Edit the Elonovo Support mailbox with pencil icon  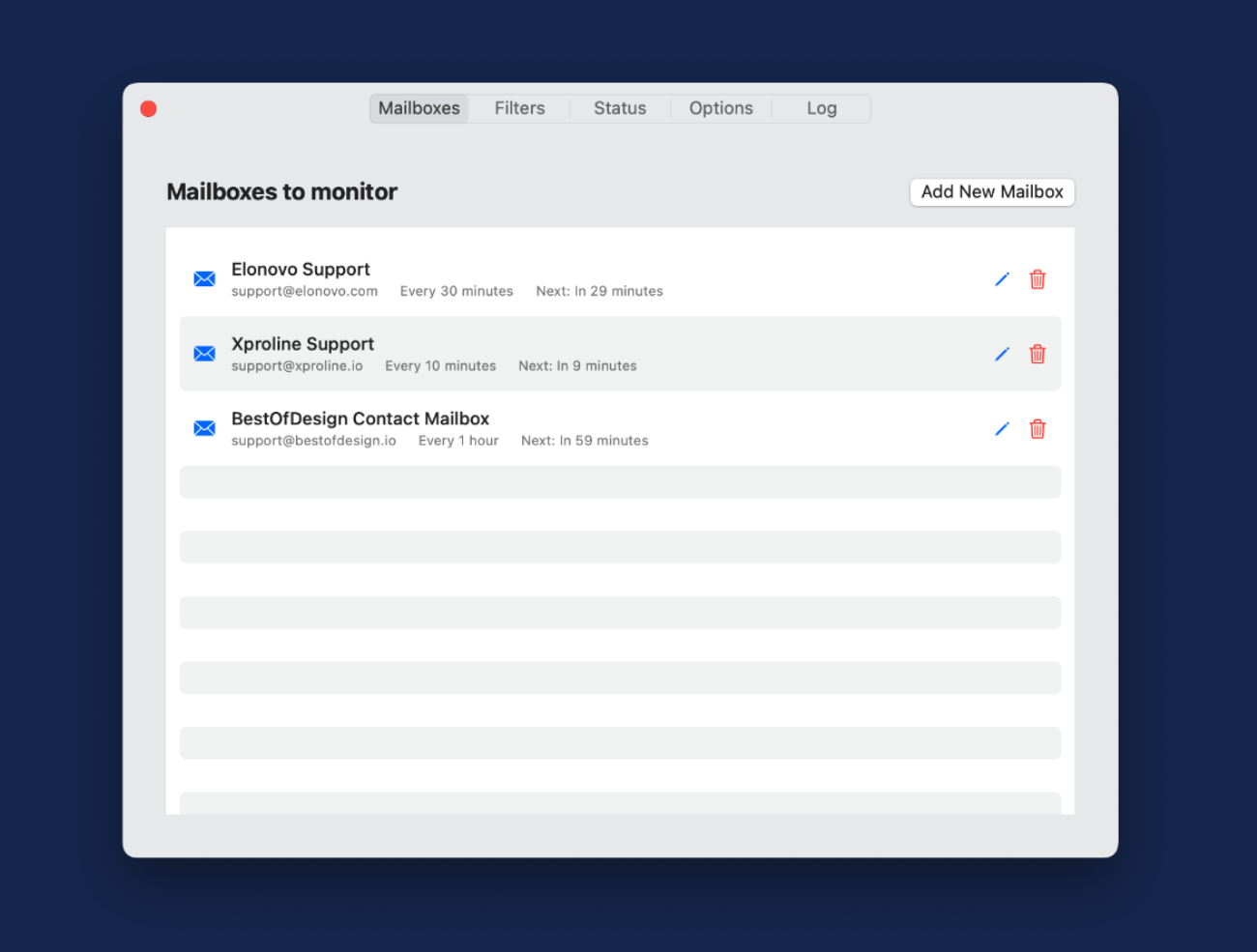(x=1002, y=279)
